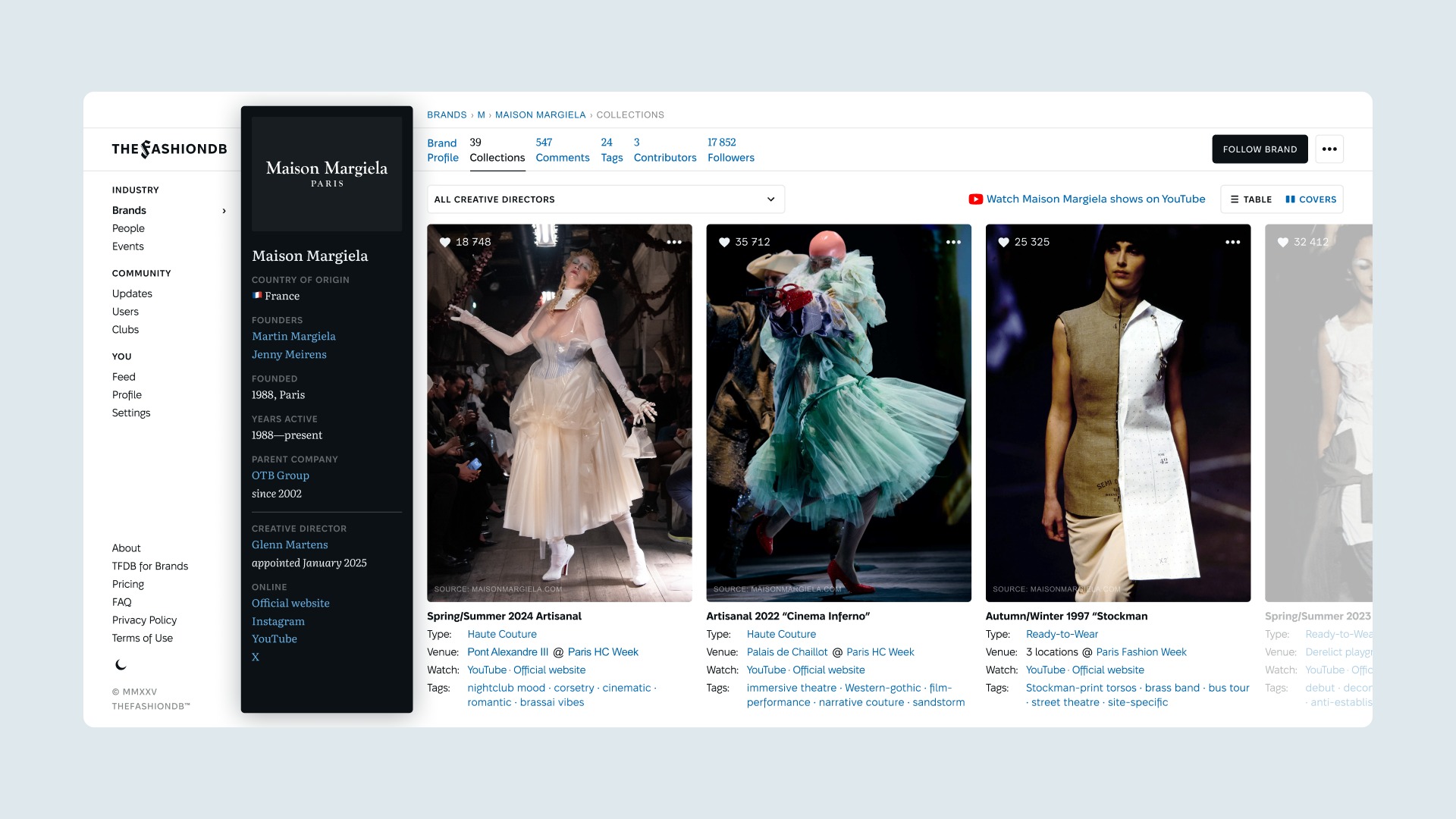The height and width of the screenshot is (819, 1456).
Task: Open options menu on Autumn/Winter 1997 card
Action: point(1233,242)
